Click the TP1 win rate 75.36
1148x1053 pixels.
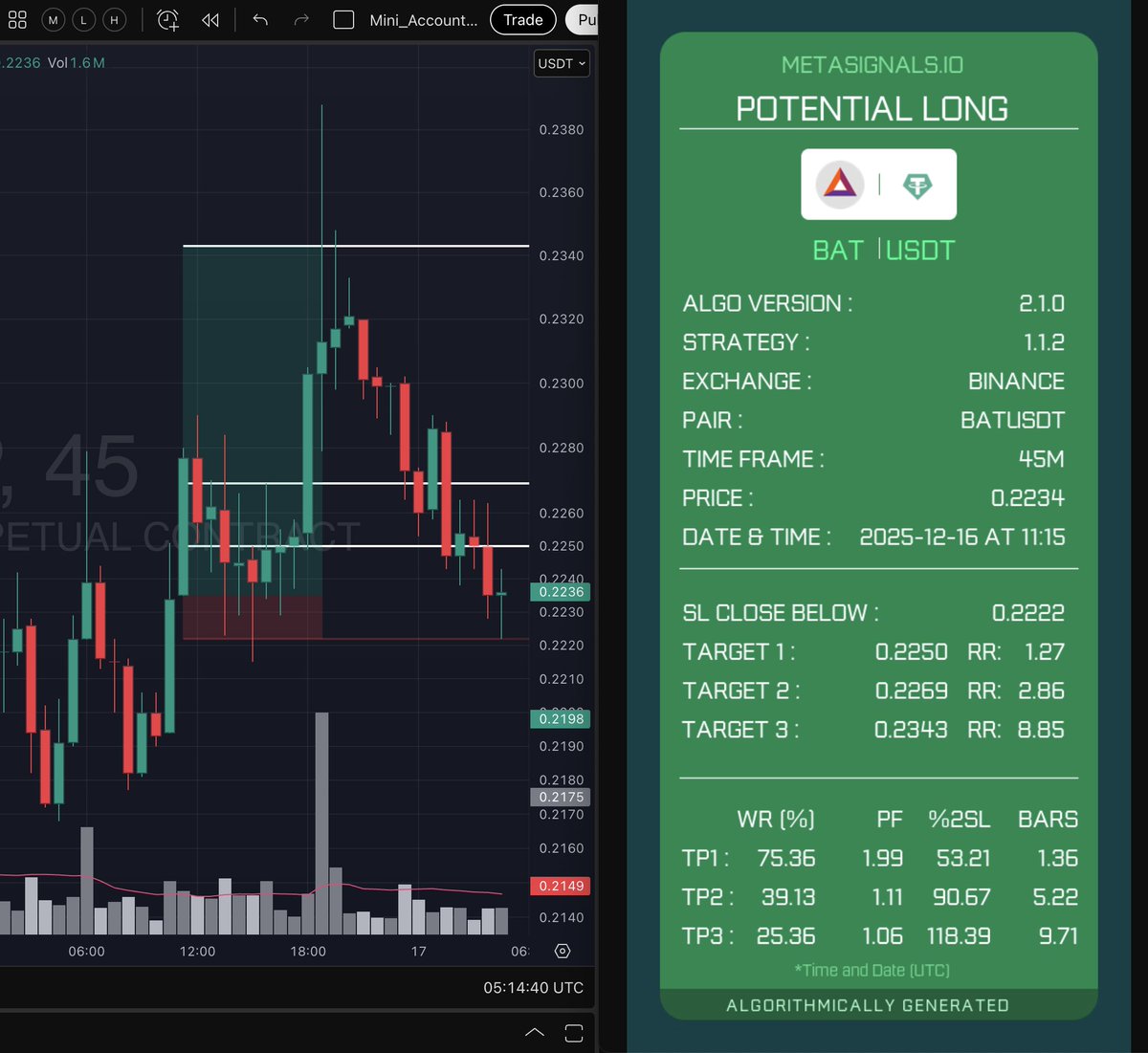[x=786, y=859]
